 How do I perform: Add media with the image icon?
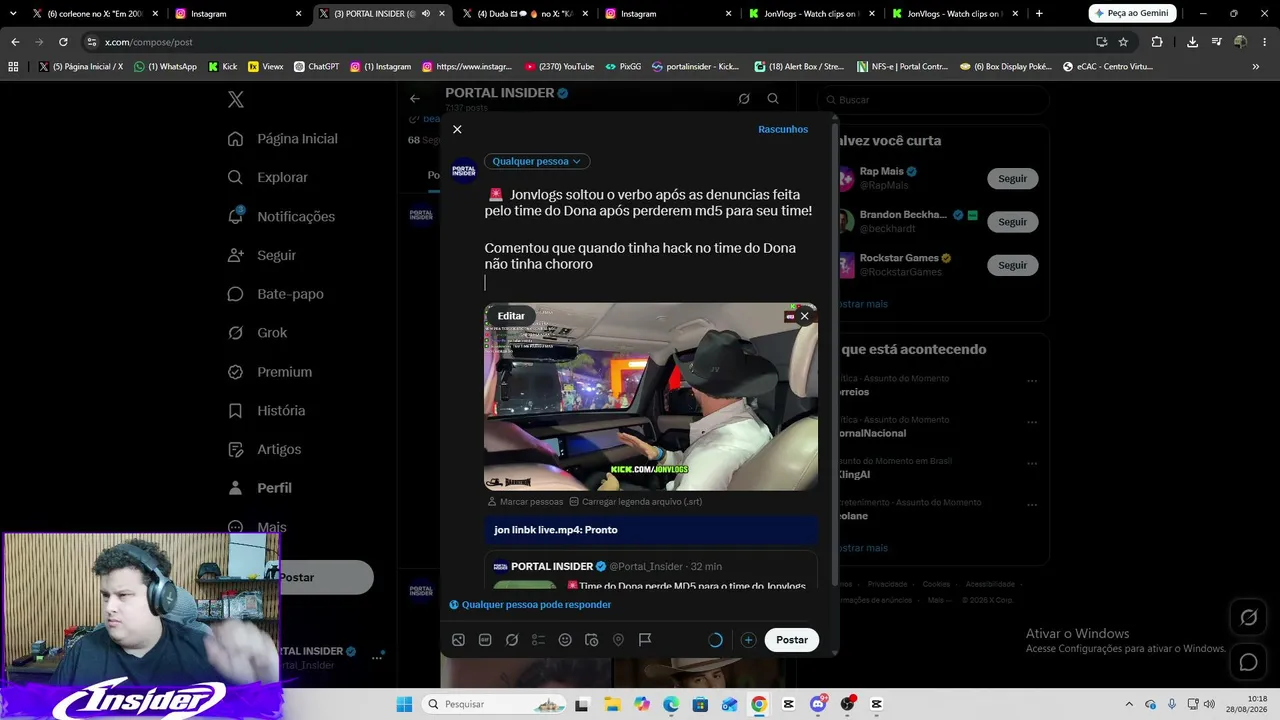[458, 640]
